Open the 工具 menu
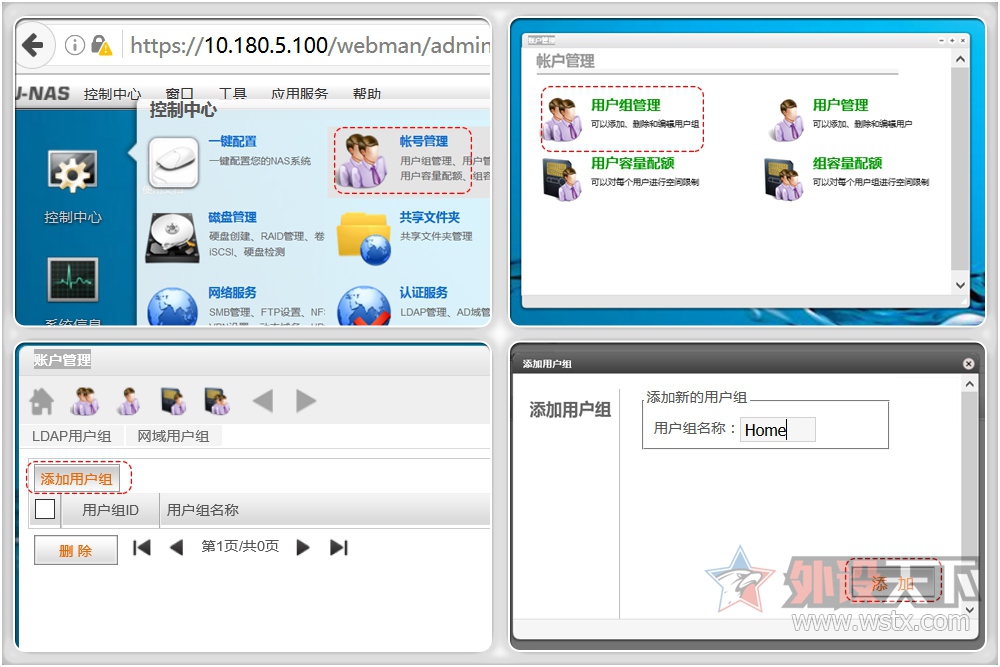 [233, 94]
